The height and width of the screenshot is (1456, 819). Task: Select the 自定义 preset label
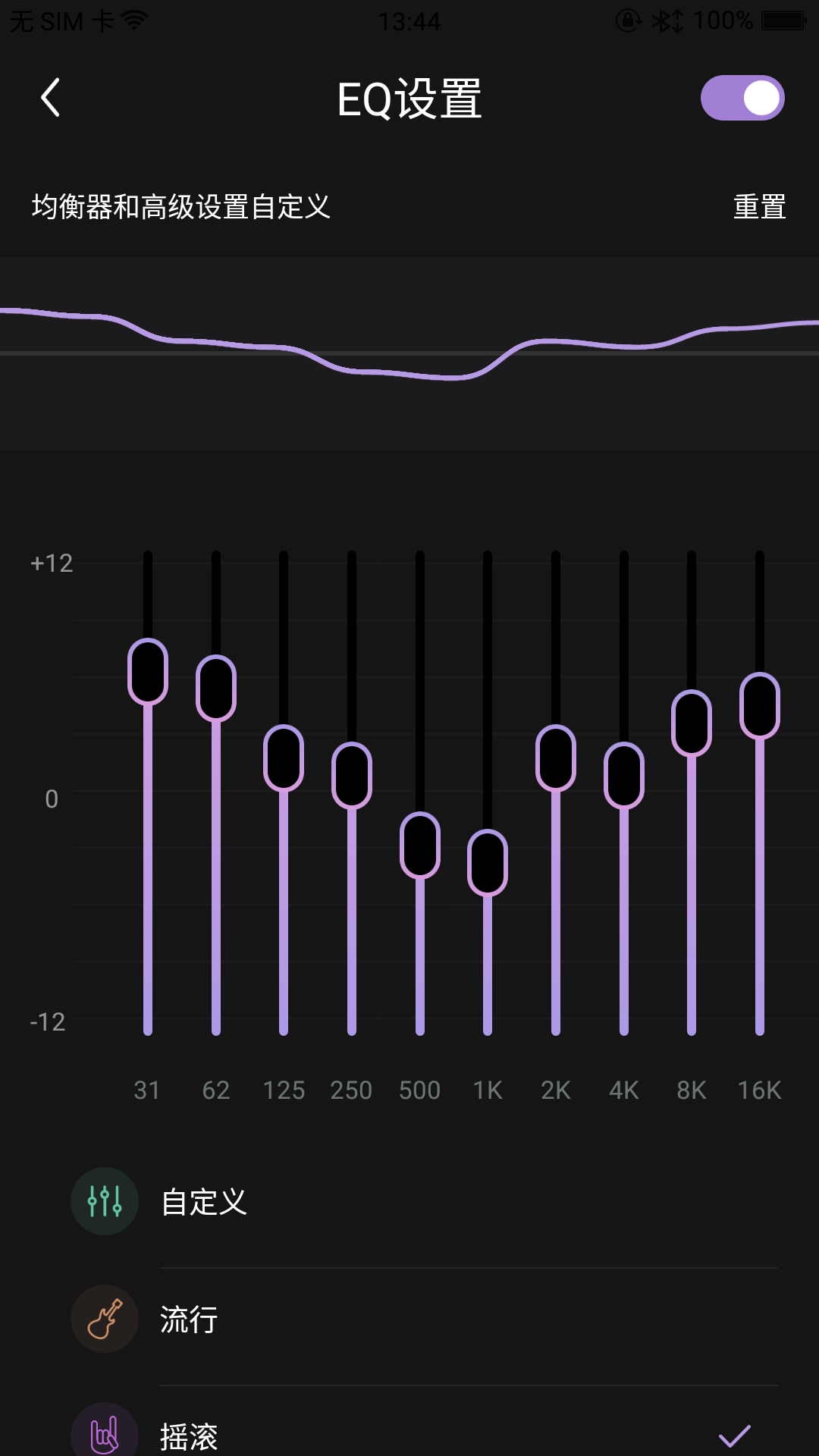[204, 1202]
